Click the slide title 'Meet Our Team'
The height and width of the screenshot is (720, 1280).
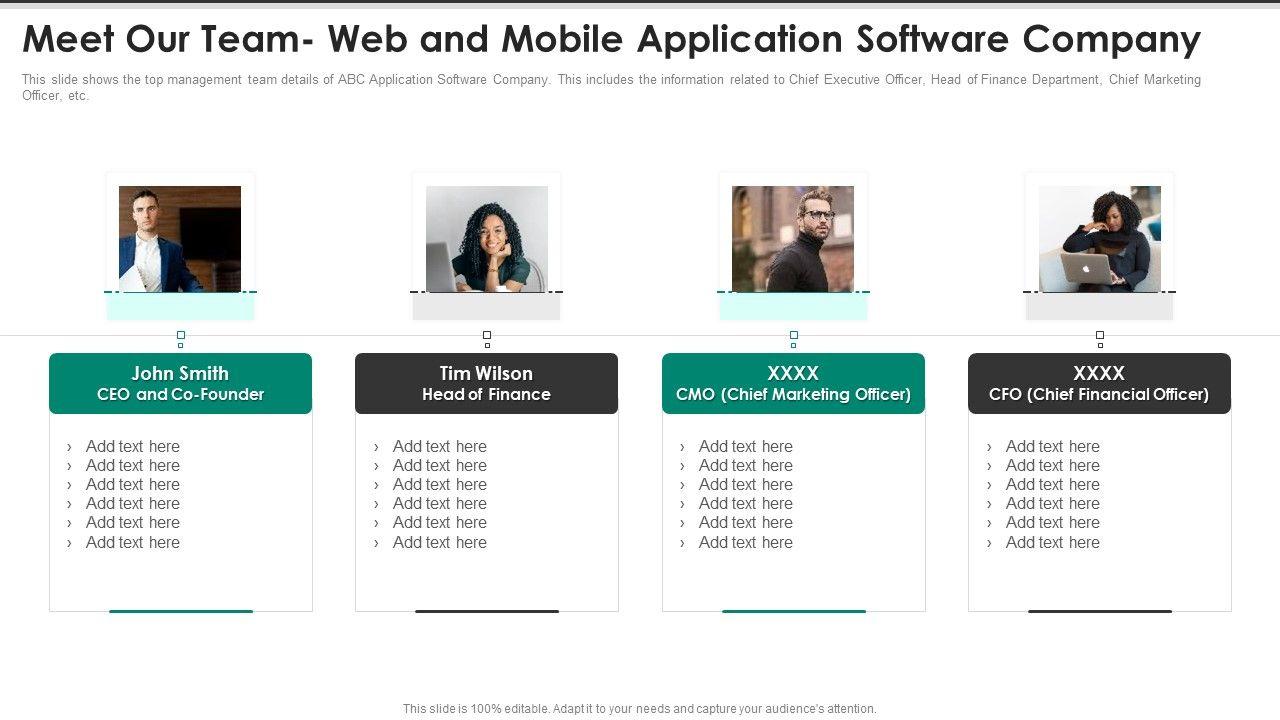point(611,40)
